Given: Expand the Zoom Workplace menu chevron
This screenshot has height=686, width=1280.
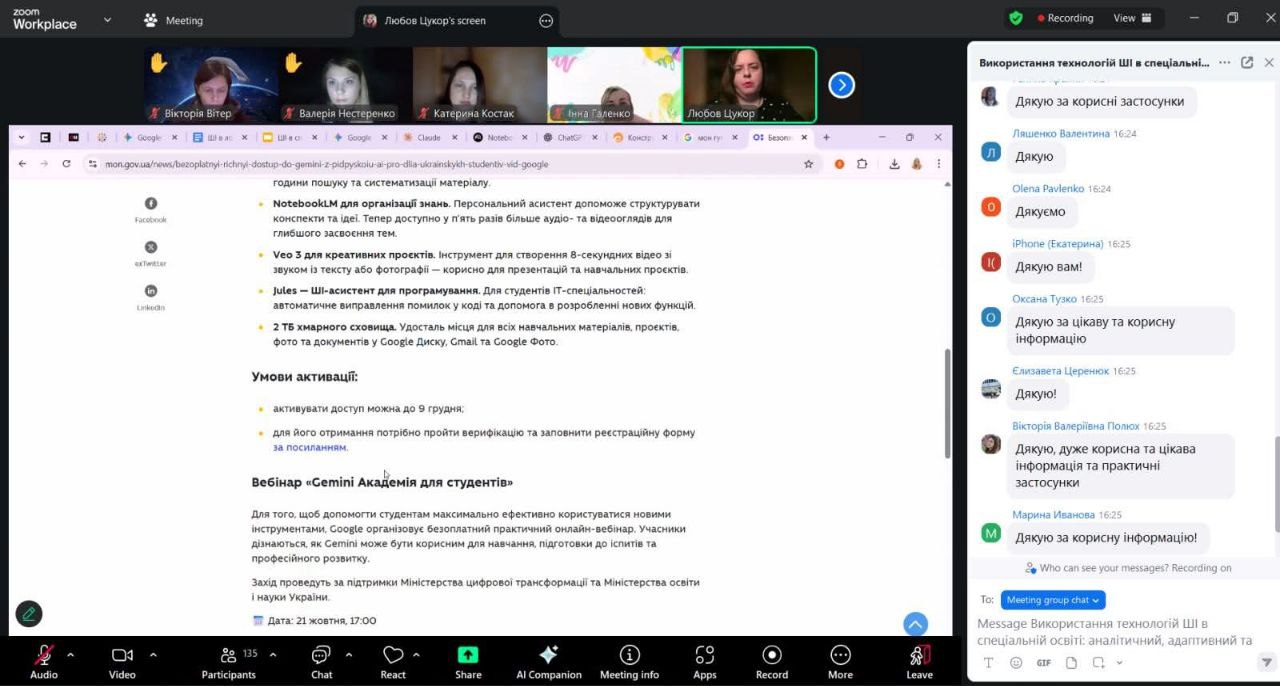Looking at the screenshot, I should [x=107, y=19].
